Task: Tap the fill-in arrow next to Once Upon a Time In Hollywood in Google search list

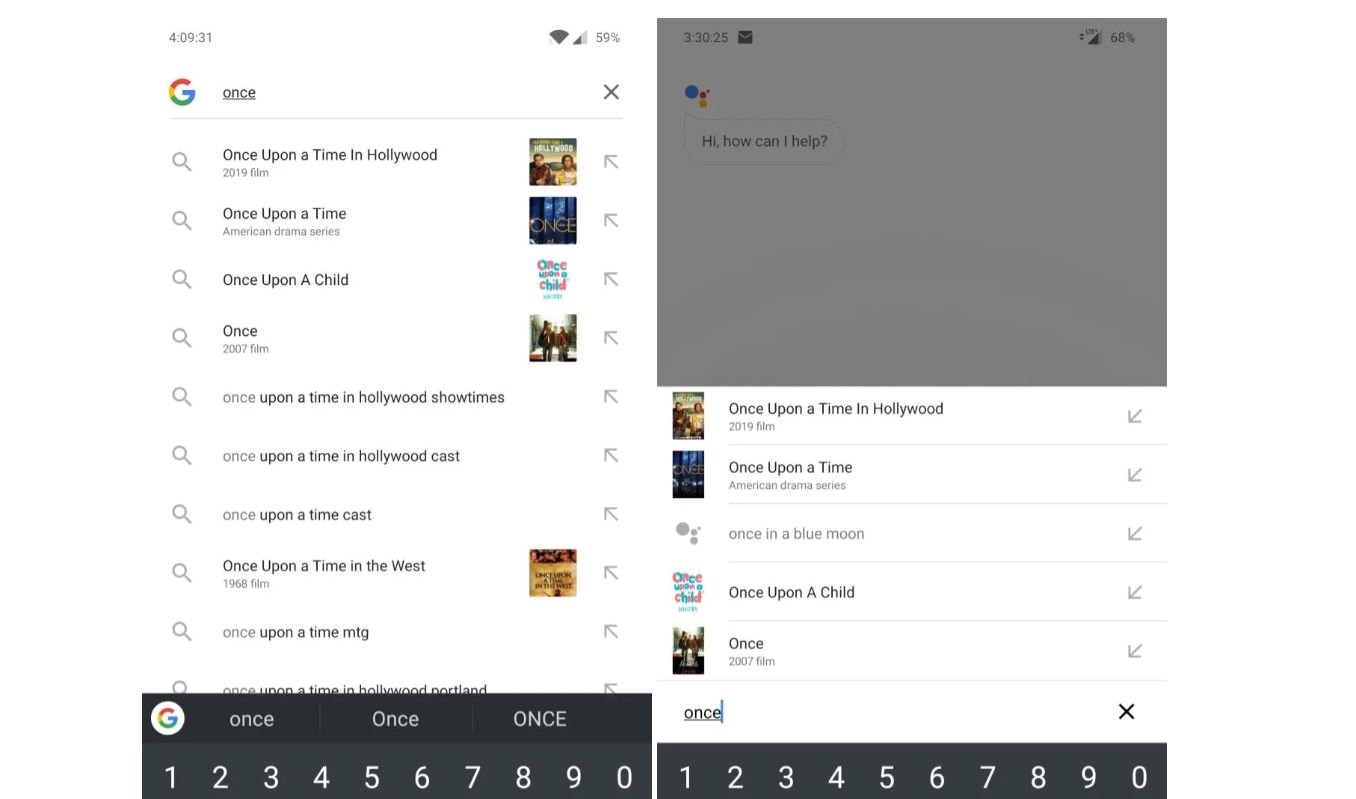Action: (x=611, y=162)
